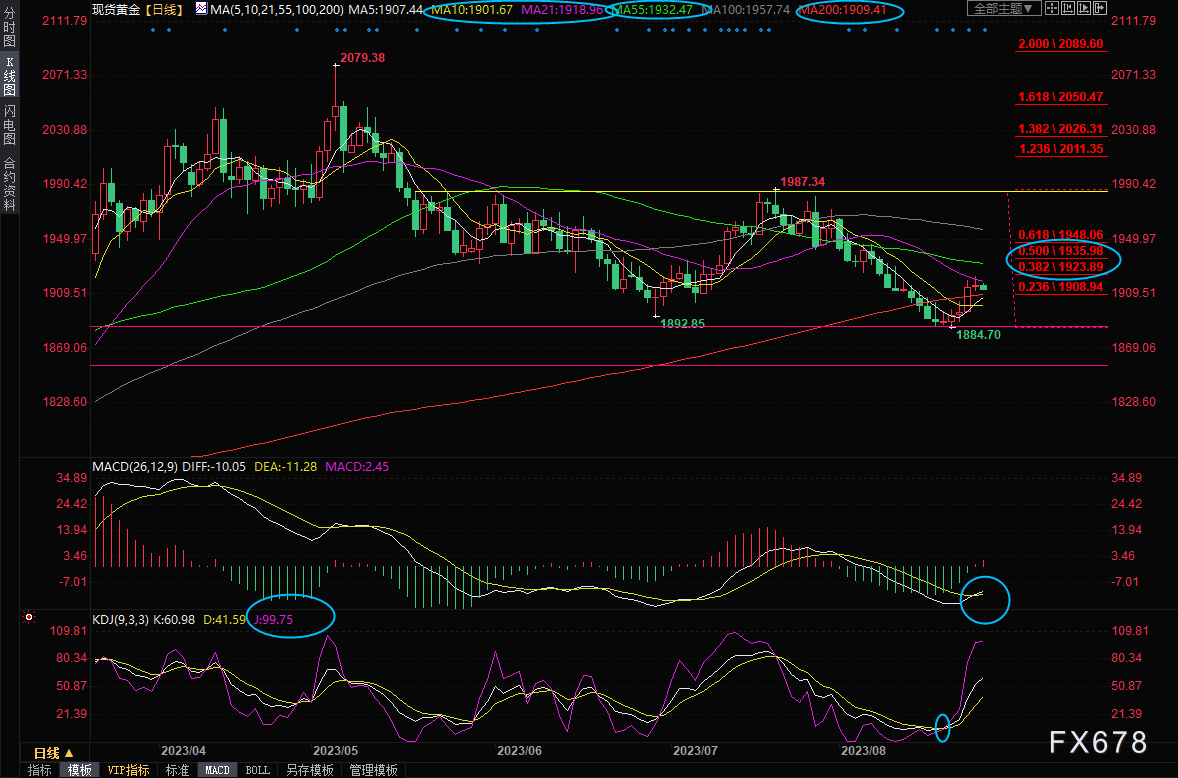This screenshot has height=778, width=1178.
Task: Click the red sun icon beside KDJ
Action: tap(30, 619)
